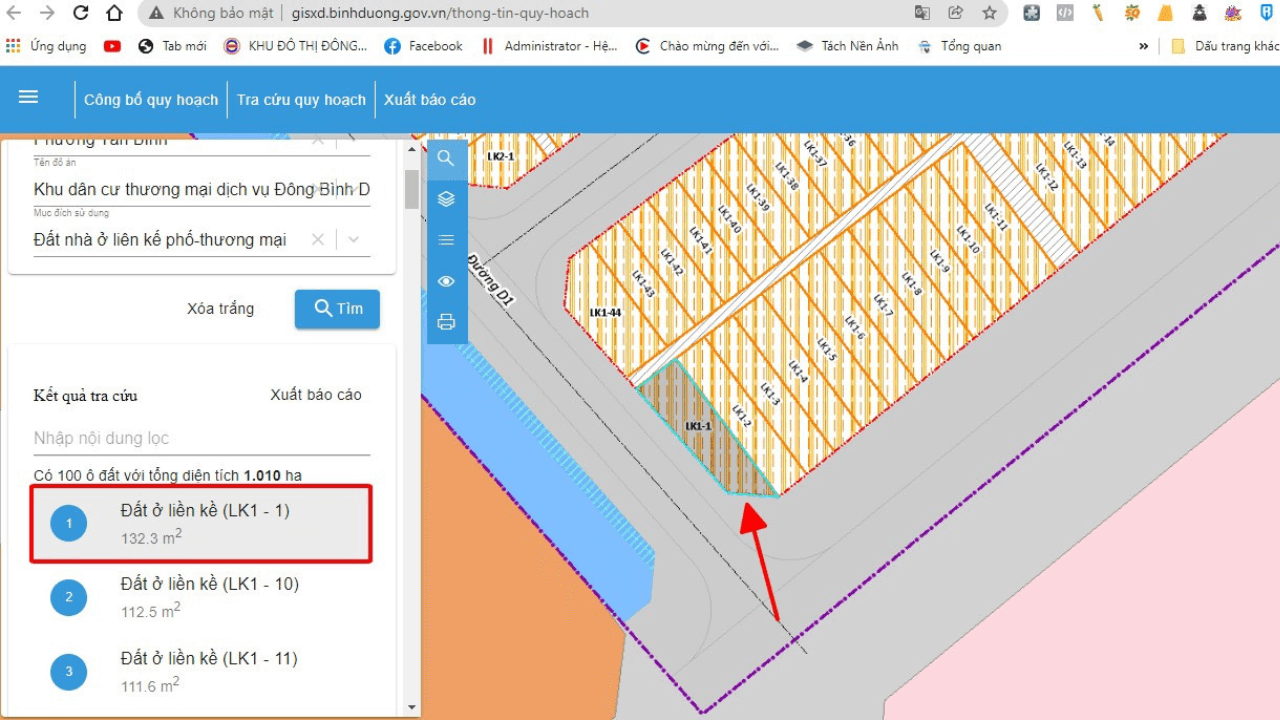Open the Công bố quy hoạch menu
The image size is (1280, 720).
pos(151,100)
